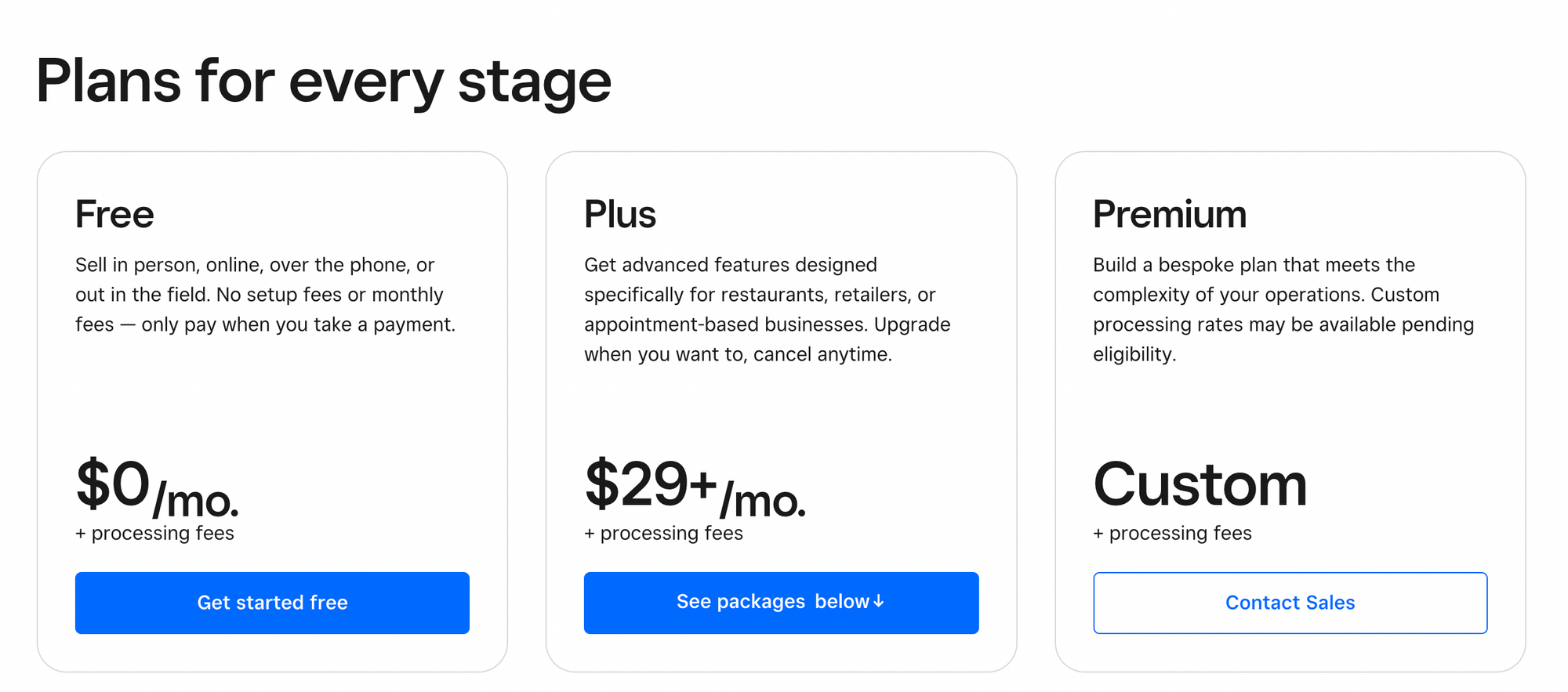
Task: Click the Premium plan description text
Action: coord(1283,309)
